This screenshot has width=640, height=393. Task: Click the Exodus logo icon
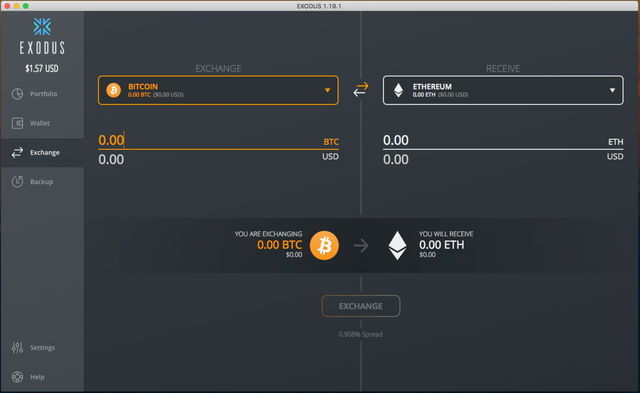42,27
